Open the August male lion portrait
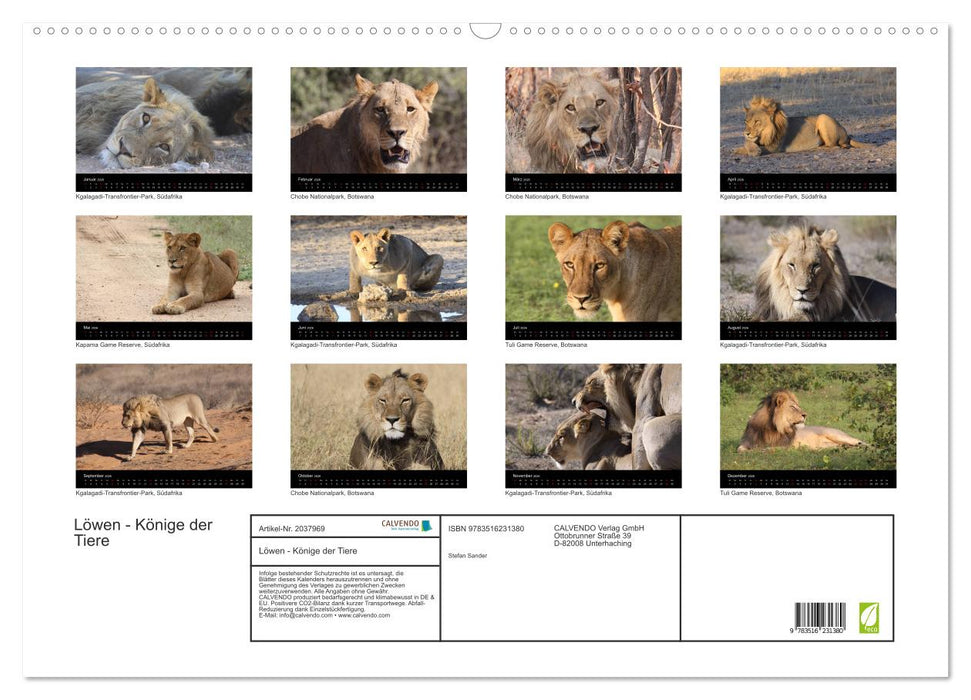 (807, 269)
